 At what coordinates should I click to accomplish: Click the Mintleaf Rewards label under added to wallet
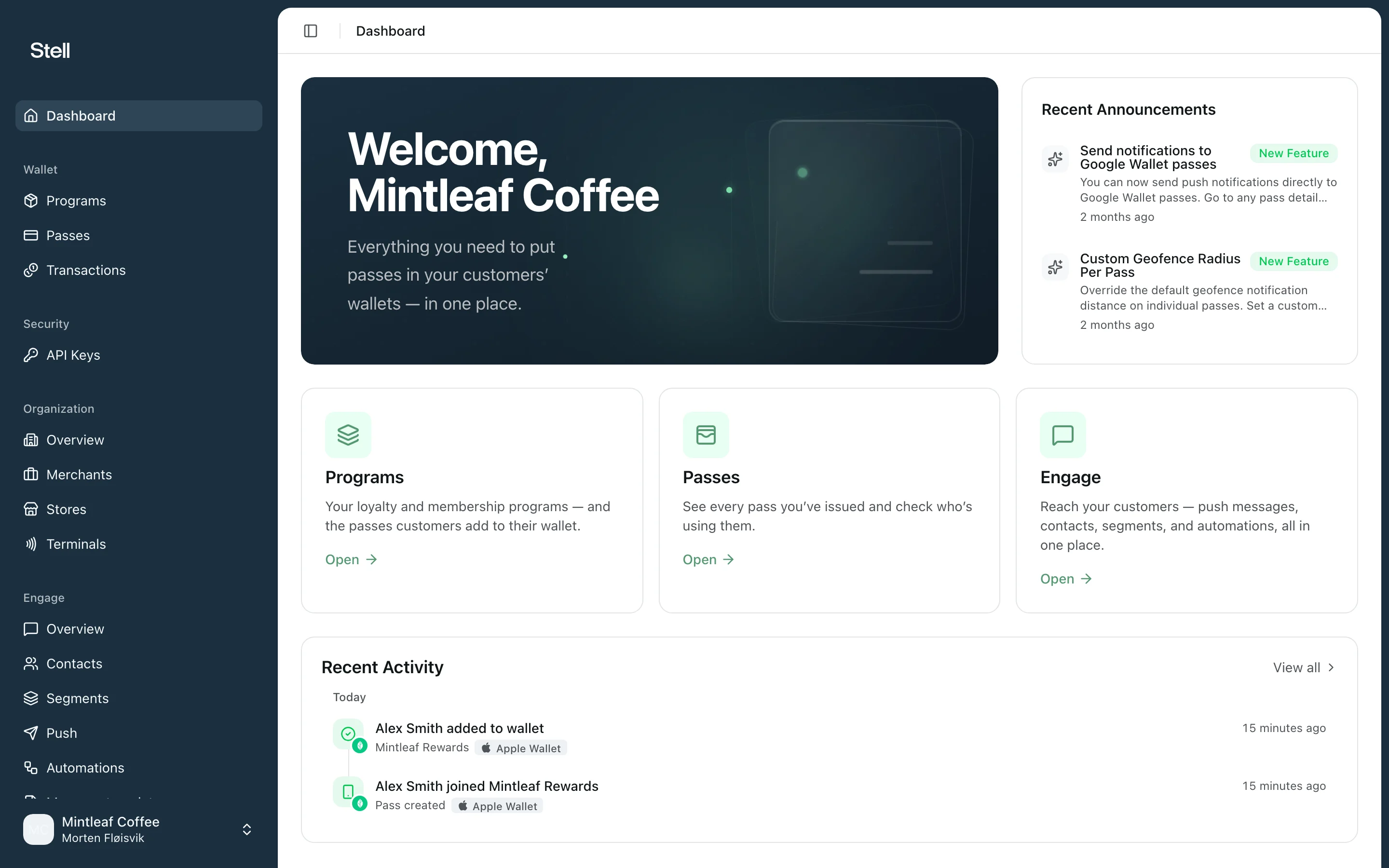pyautogui.click(x=422, y=747)
